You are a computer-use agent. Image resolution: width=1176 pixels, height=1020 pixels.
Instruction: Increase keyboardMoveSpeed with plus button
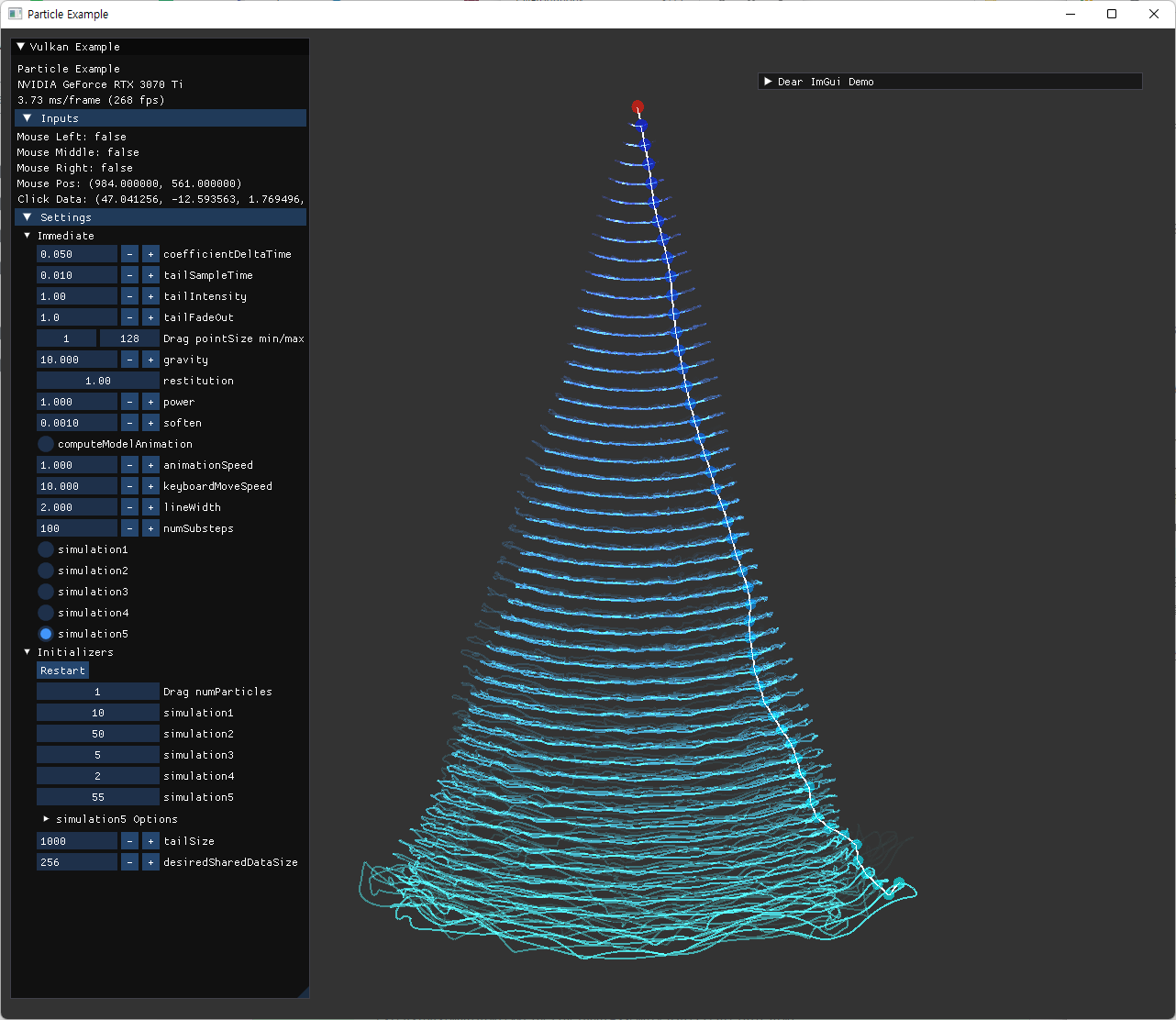click(x=150, y=486)
